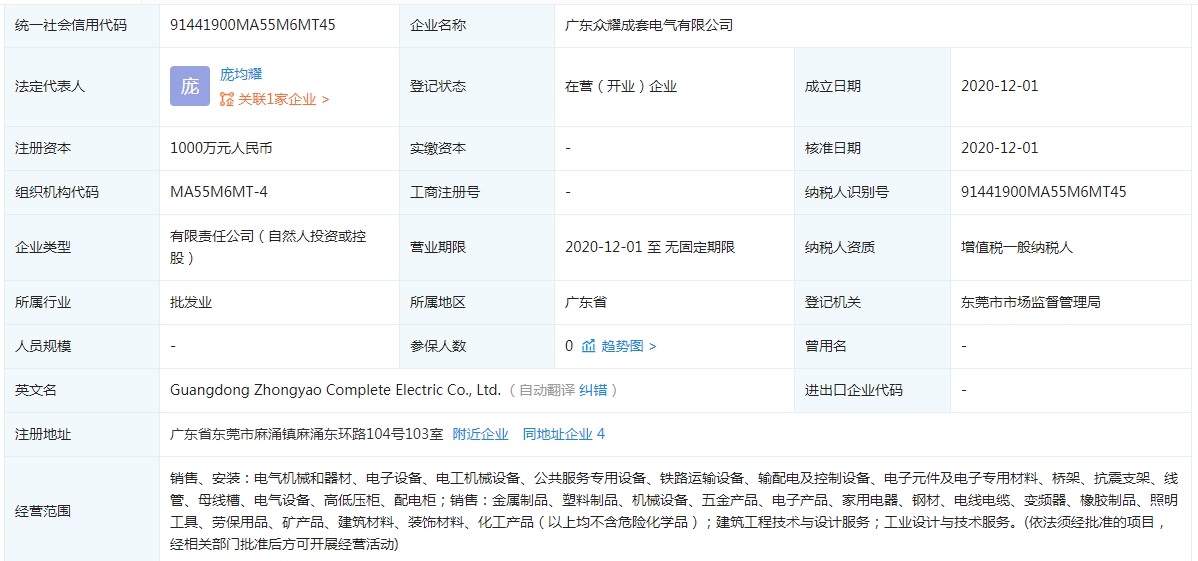Screen dimensions: 1198x561
Task: Click the English name Guangdong Zhongyao Complete Electric
Action: (335, 390)
